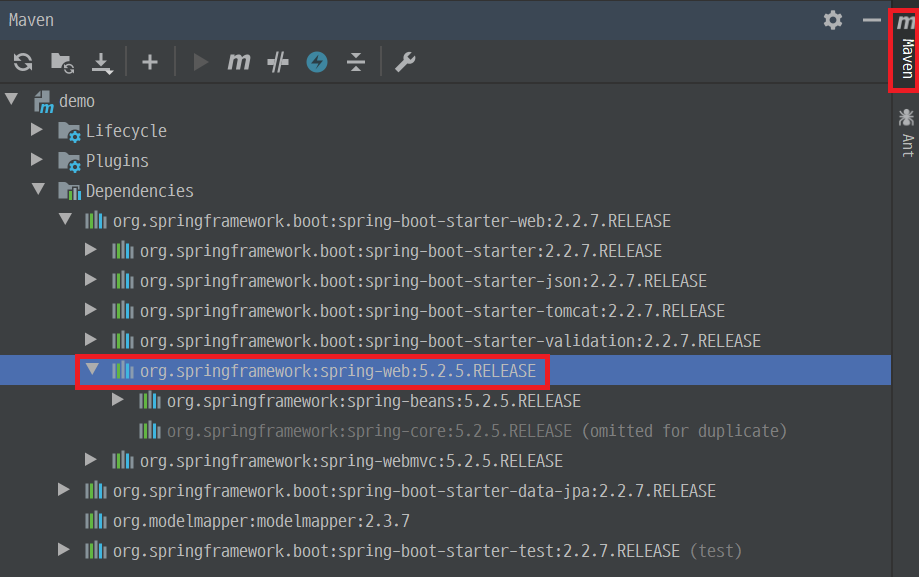This screenshot has height=577, width=919.
Task: Add Maven project with plus icon
Action: point(150,62)
